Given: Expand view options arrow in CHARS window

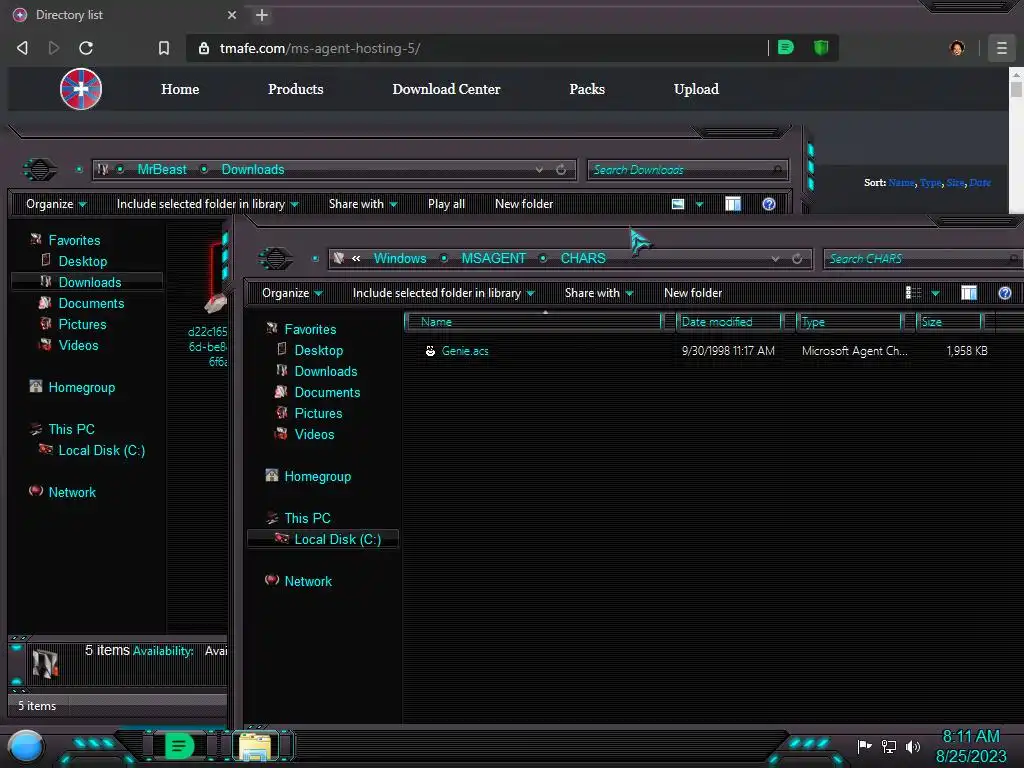Looking at the screenshot, I should click(935, 294).
